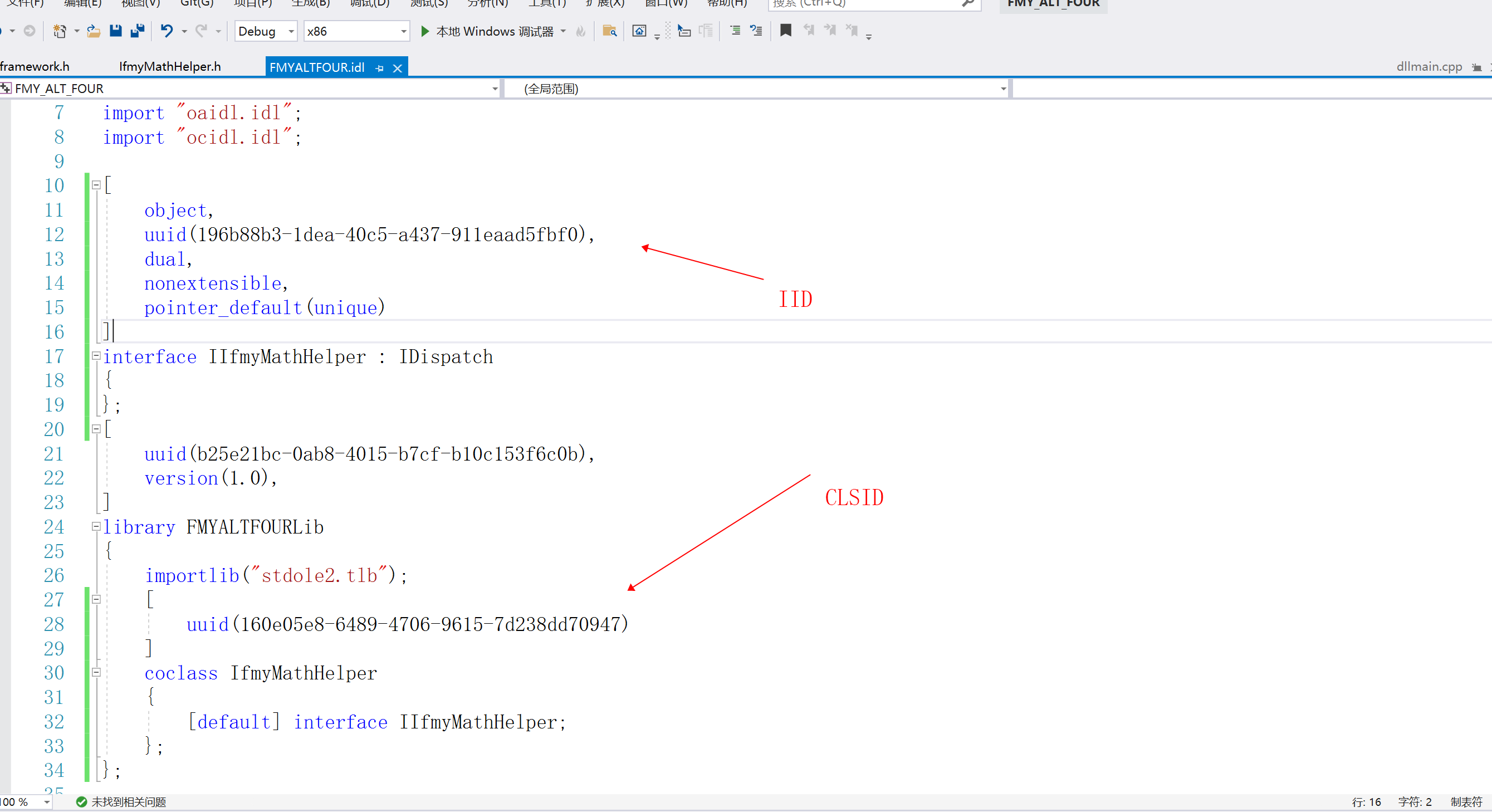Screen dimensions: 1492x812
Task: Click the navigate forward arrow icon
Action: point(30,31)
